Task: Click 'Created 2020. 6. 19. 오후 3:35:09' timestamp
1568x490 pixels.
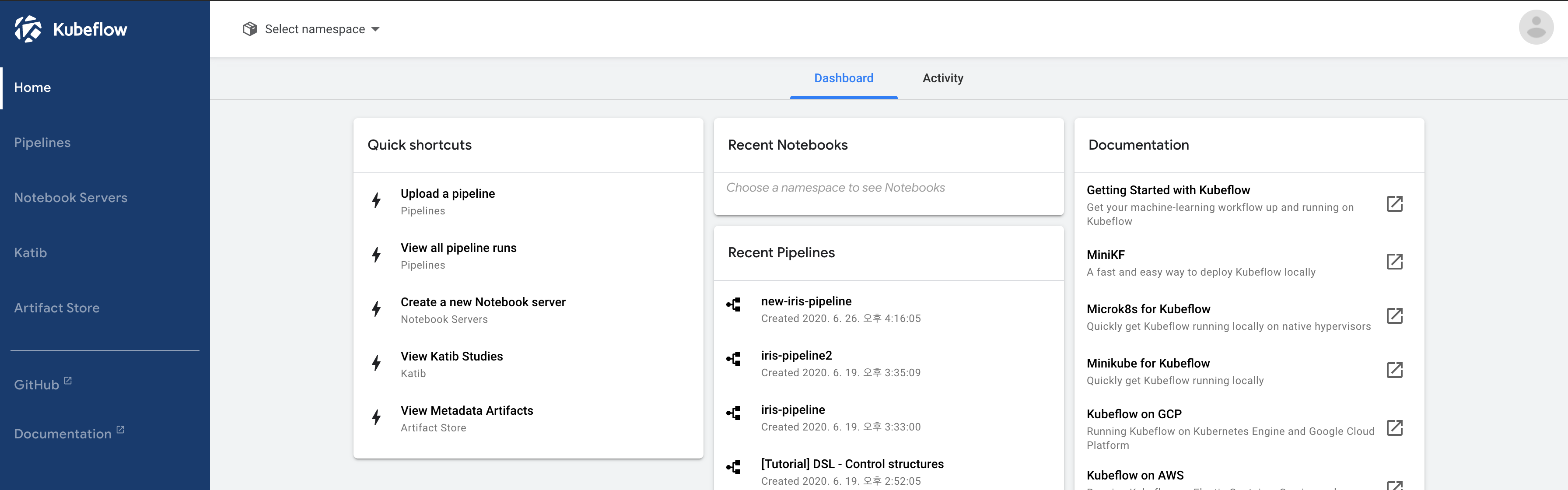Action: pos(840,372)
